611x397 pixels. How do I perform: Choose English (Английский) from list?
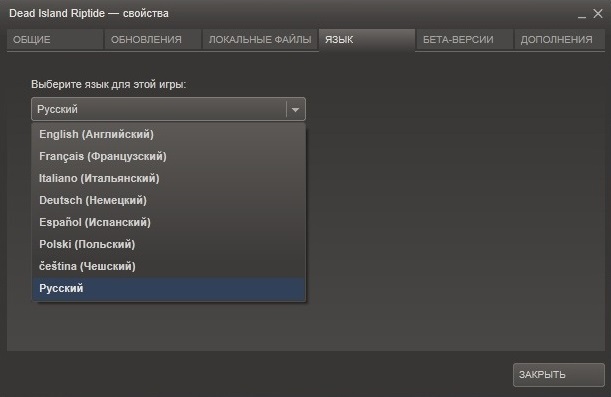169,134
